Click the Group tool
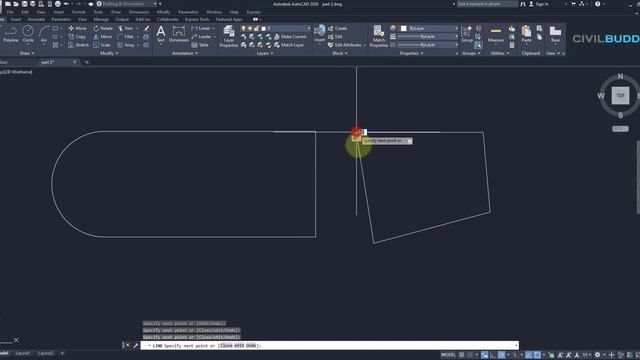 (x=467, y=34)
